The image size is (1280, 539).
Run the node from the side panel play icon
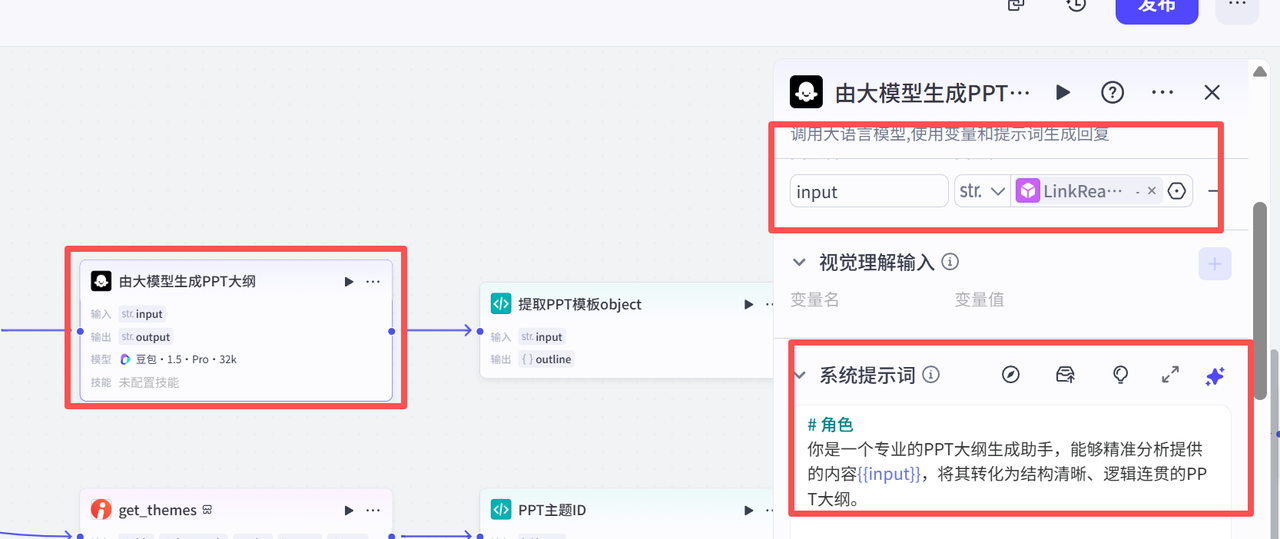coord(1063,92)
